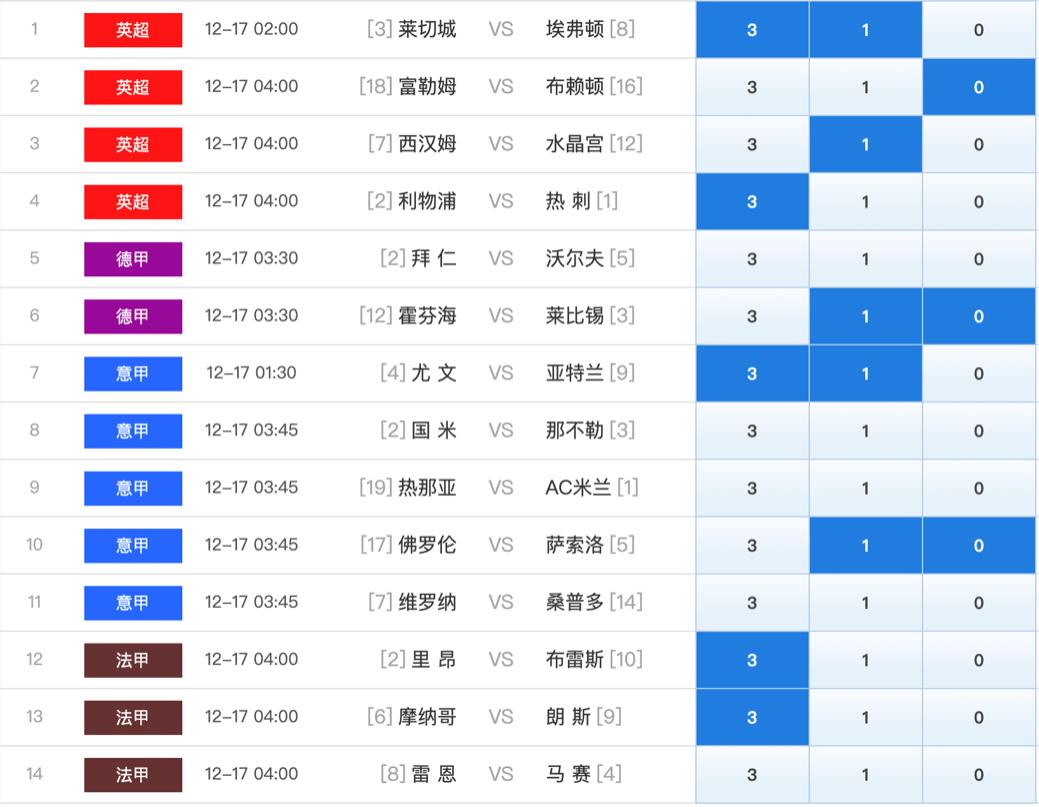
Task: Select 0 for the 热那亚 vs AC米兰 match
Action: (x=979, y=488)
